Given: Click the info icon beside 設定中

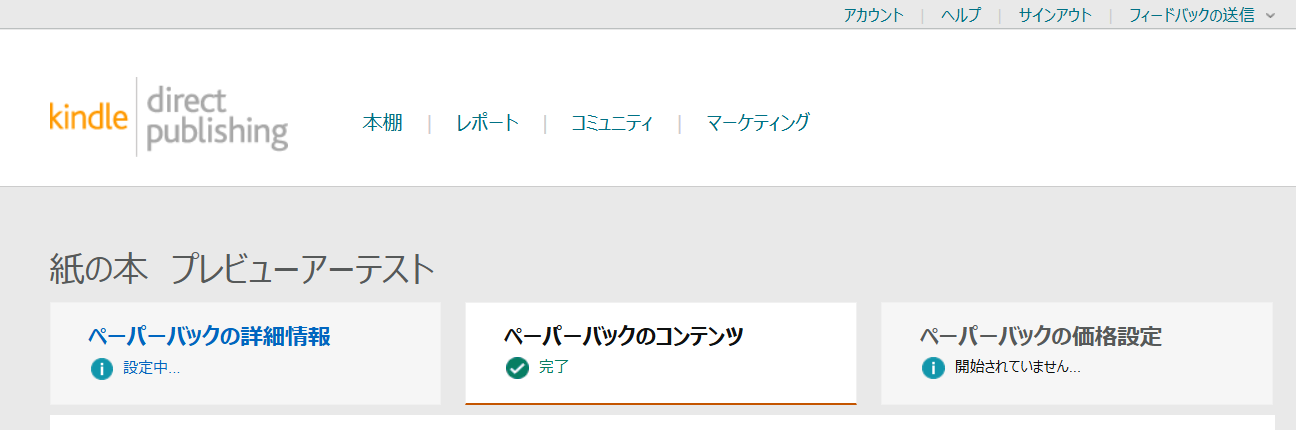Looking at the screenshot, I should [102, 368].
